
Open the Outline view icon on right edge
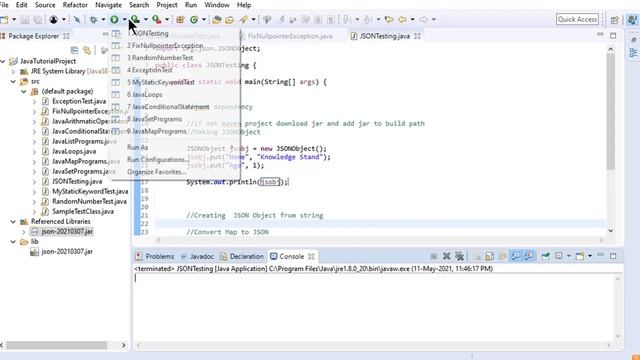[633, 52]
